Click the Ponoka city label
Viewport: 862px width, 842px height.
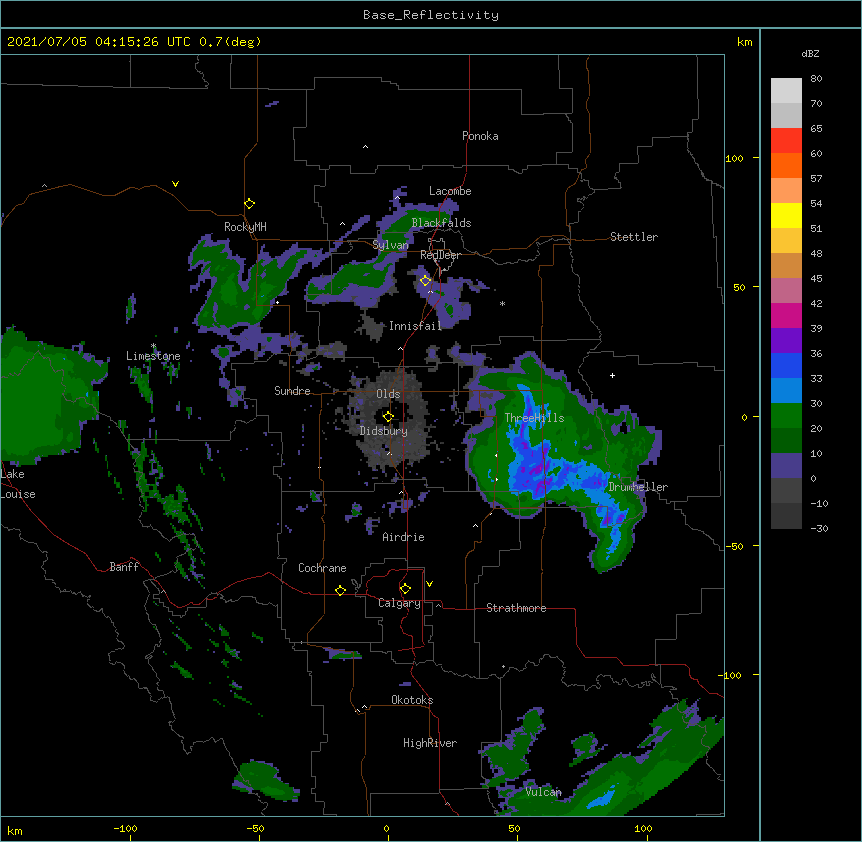pos(480,136)
